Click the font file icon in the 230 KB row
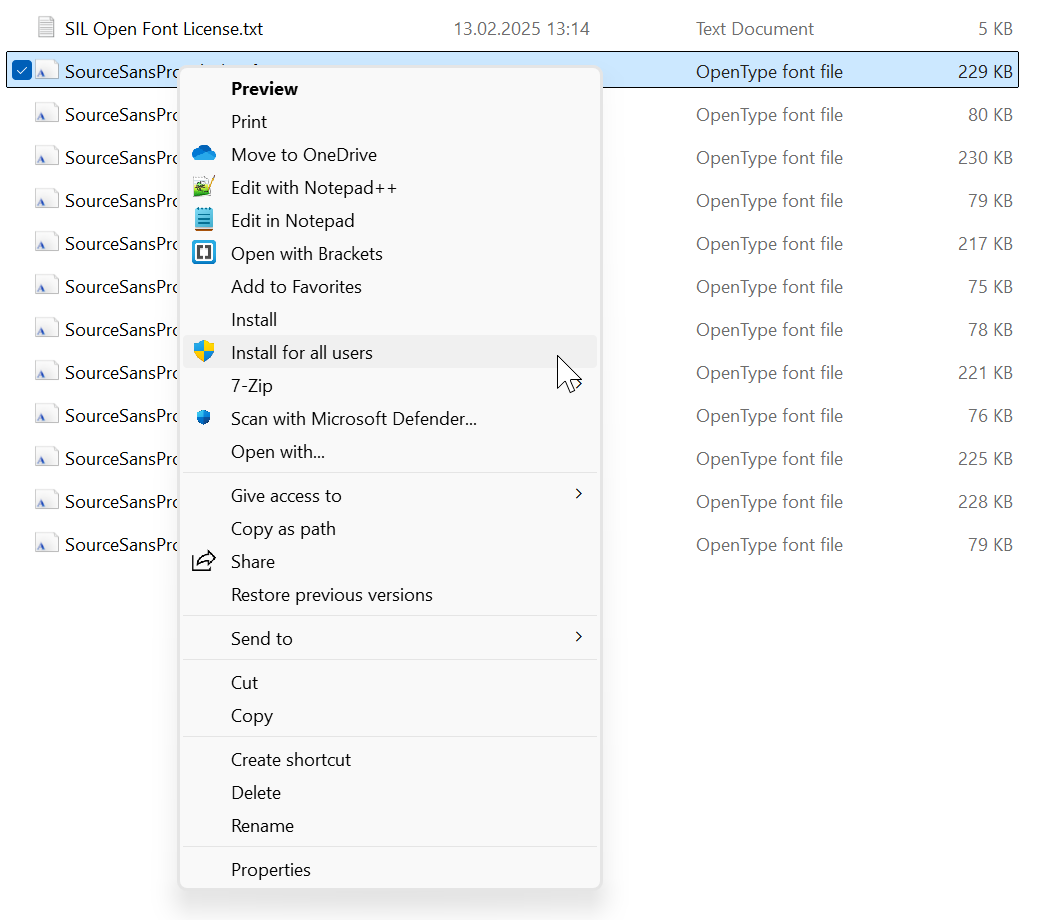This screenshot has height=920, width=1043. tap(46, 157)
